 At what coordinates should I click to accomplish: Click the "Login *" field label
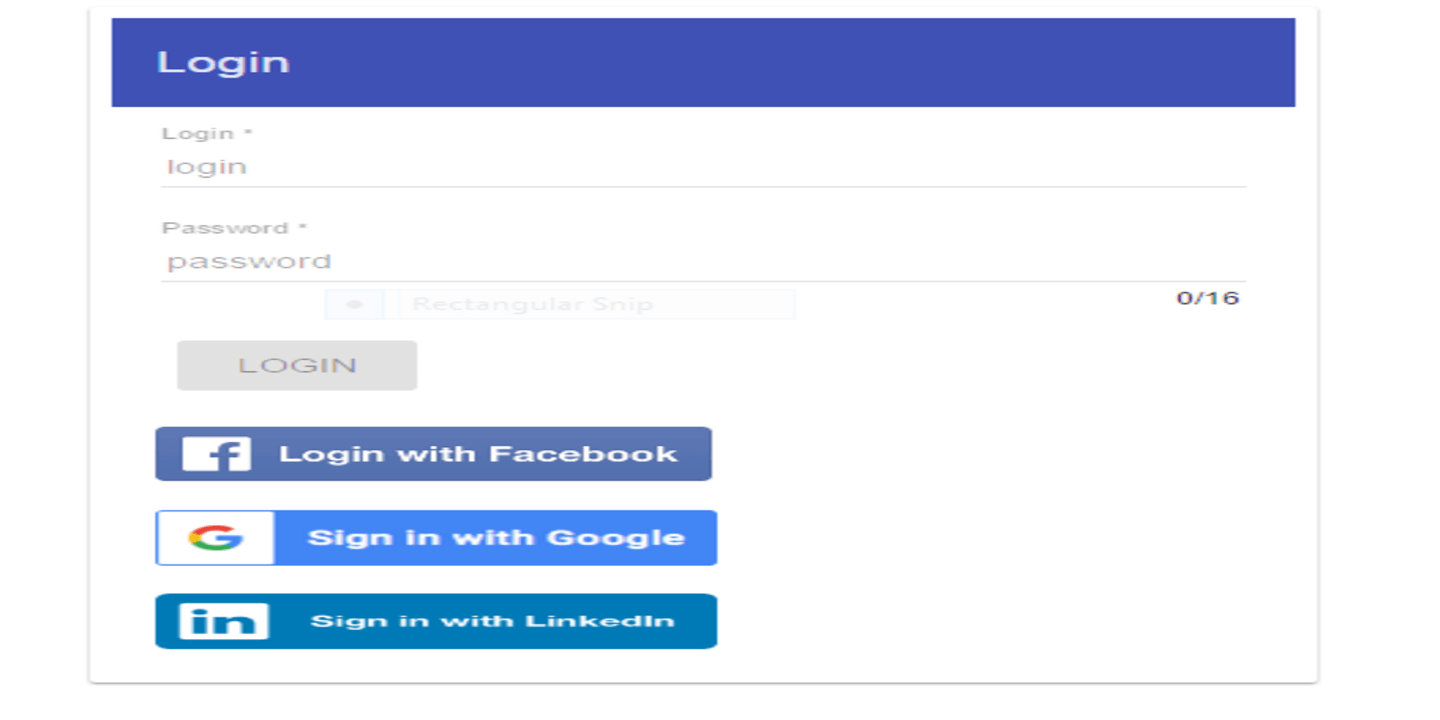tap(207, 133)
